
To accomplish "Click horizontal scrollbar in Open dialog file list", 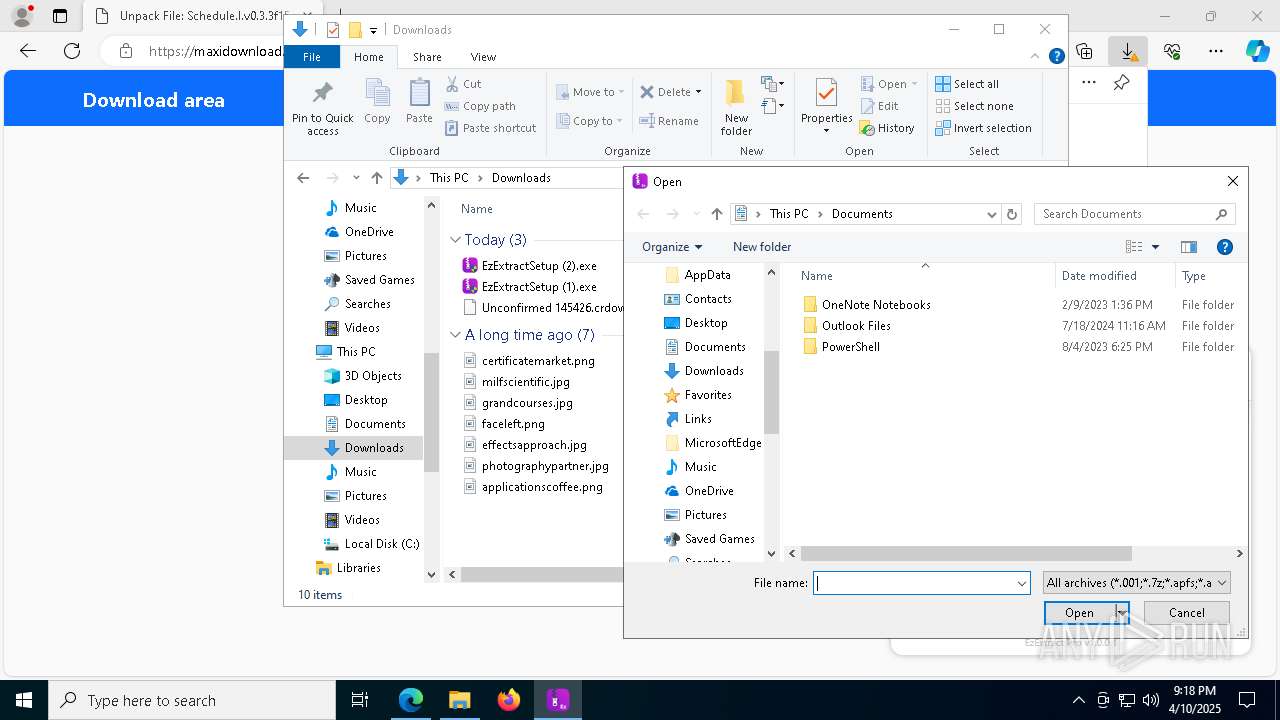I will 965,553.
